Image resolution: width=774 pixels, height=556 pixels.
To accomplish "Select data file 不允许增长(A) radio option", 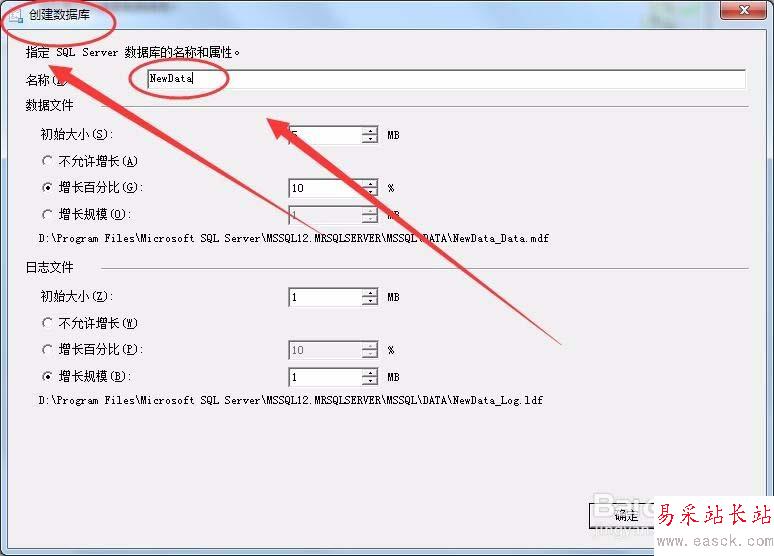I will point(47,161).
